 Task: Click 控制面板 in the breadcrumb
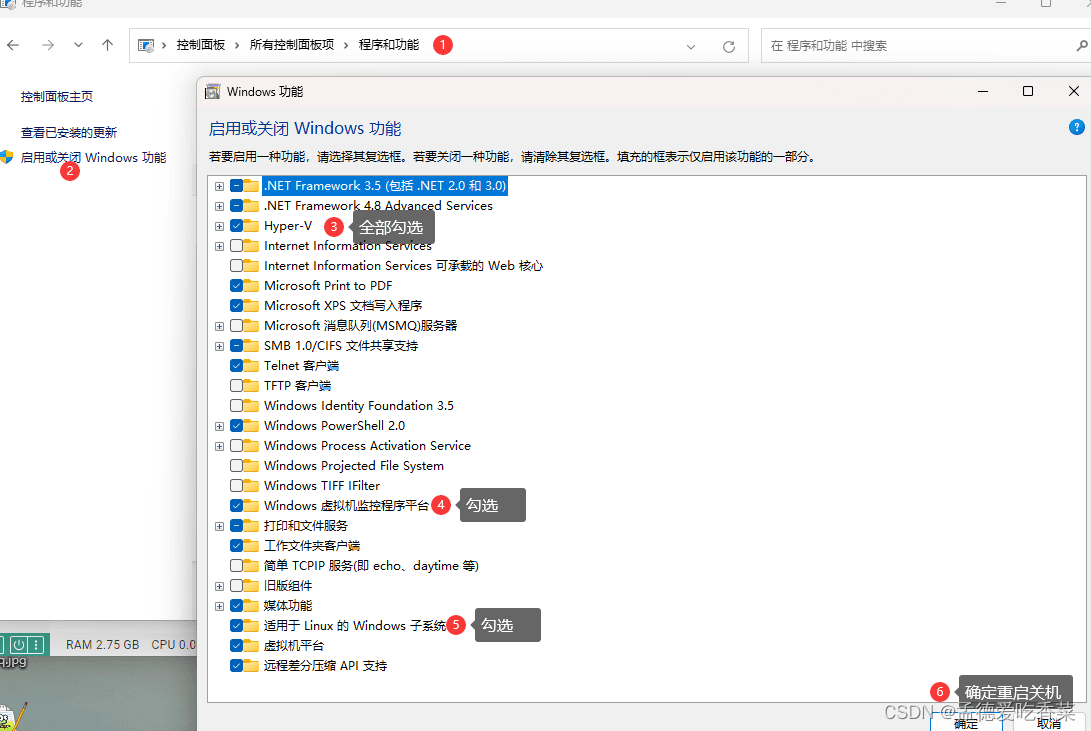tap(200, 45)
